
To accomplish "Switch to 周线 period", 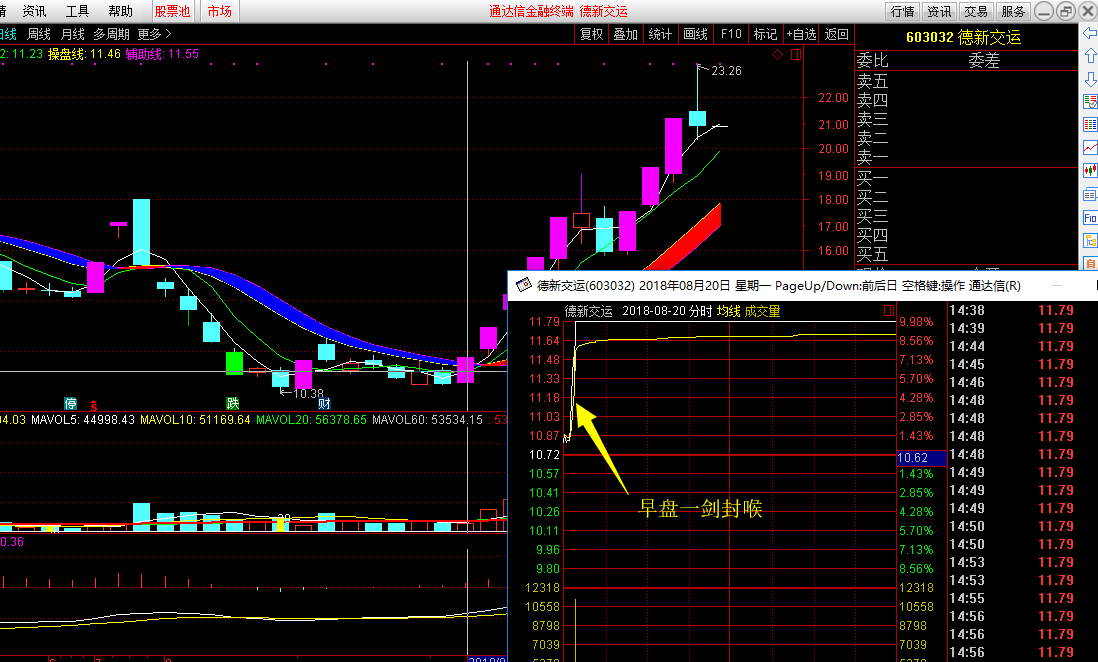I will [39, 34].
